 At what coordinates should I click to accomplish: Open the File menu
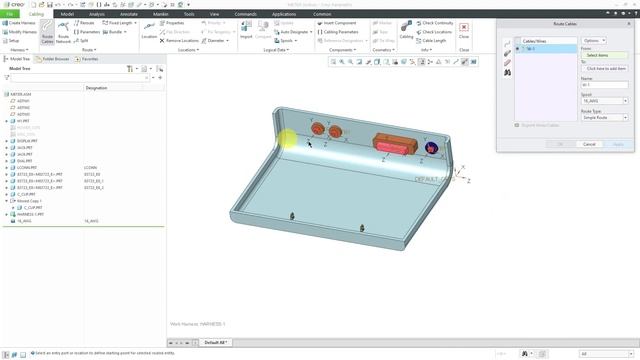pyautogui.click(x=10, y=14)
